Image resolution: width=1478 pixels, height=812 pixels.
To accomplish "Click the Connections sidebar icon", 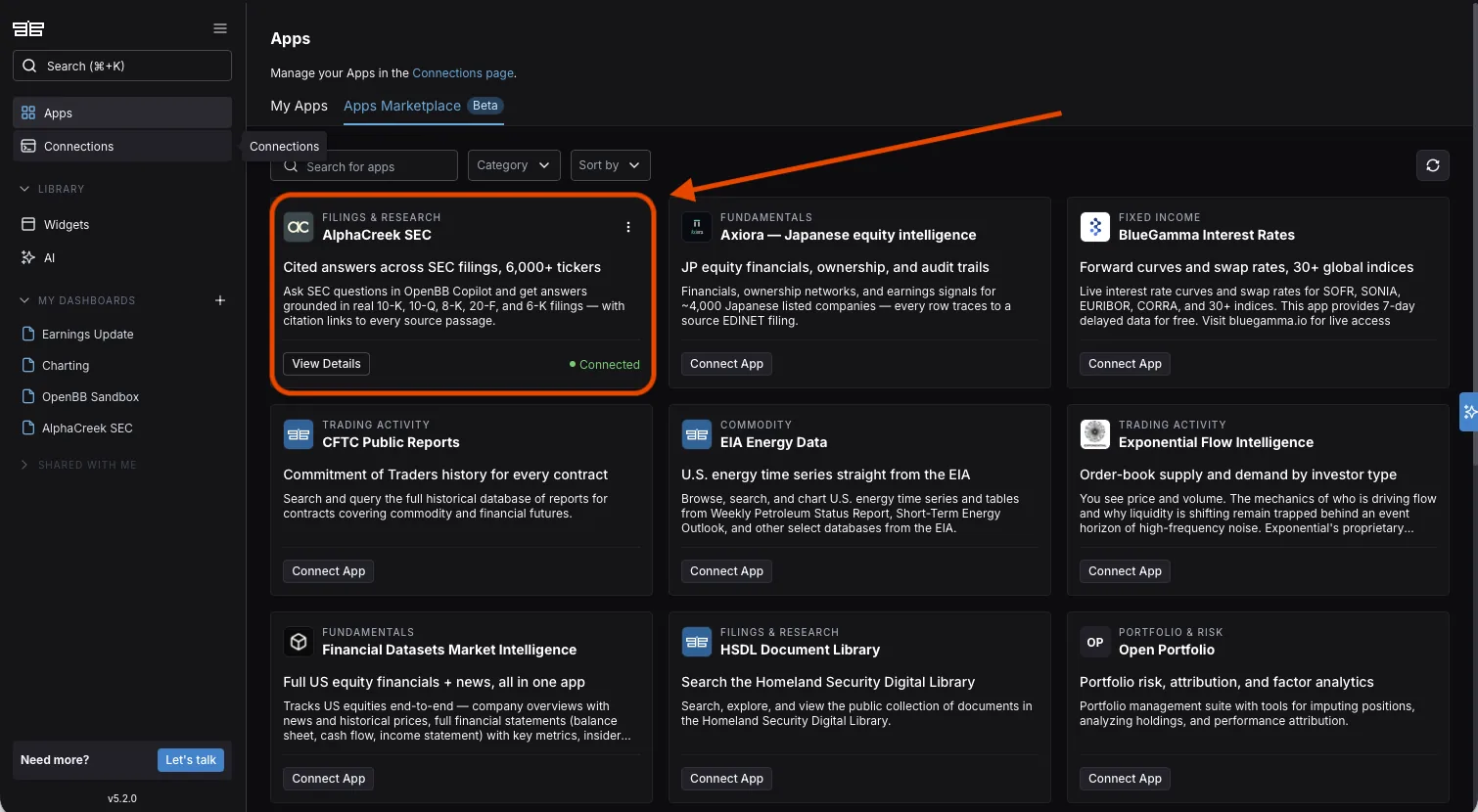I will (x=28, y=146).
